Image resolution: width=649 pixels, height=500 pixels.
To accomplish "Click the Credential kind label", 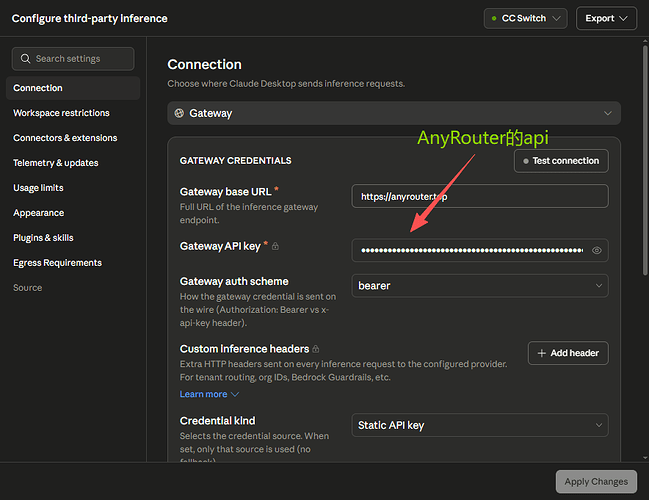I will coord(217,421).
